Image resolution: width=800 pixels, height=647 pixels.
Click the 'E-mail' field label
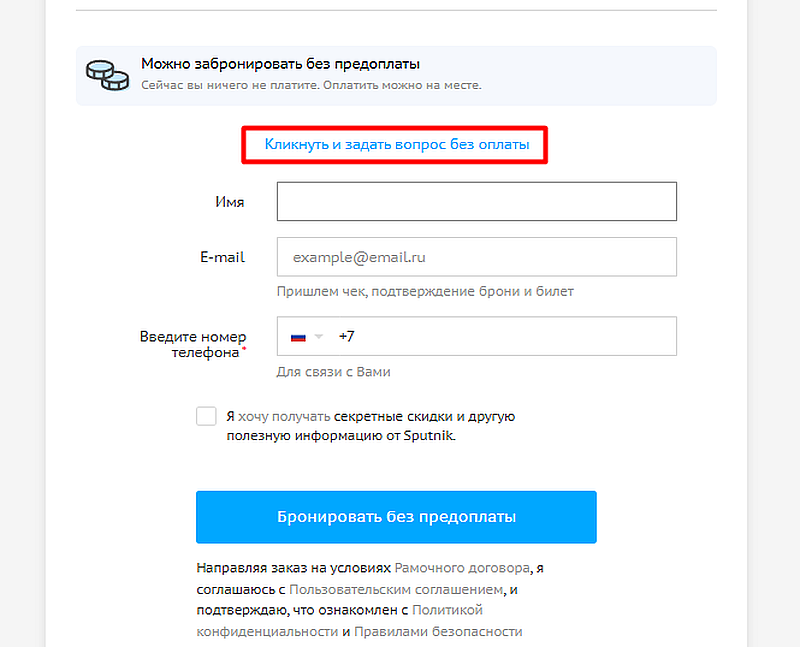tap(222, 257)
